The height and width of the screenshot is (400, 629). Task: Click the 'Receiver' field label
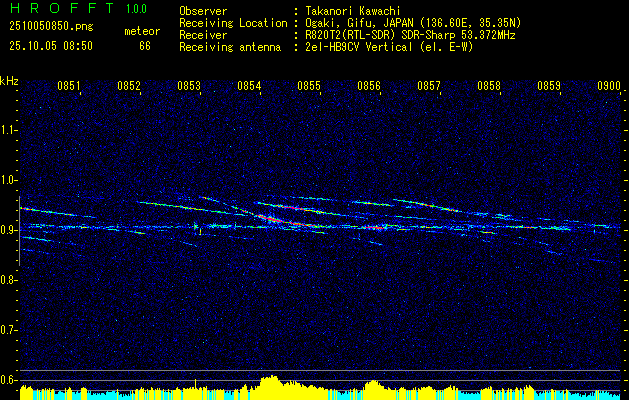[203, 35]
